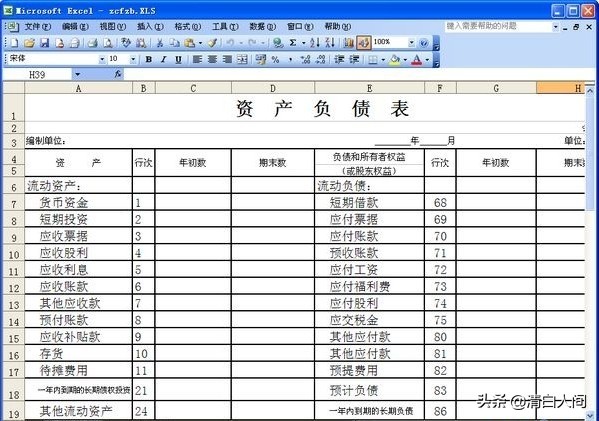Launch the Chart Wizard icon
Viewport: 599px width, 421px height.
pyautogui.click(x=348, y=43)
